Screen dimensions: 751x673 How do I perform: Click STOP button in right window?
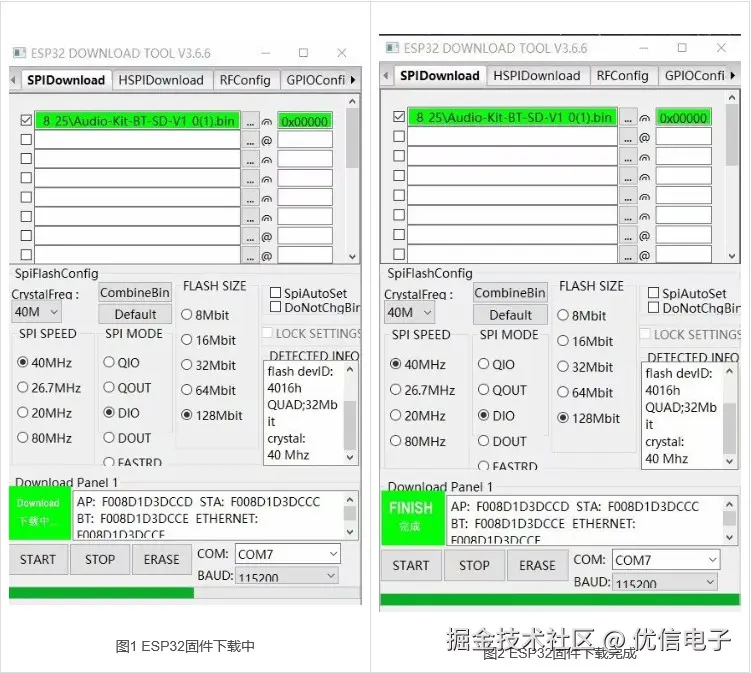(x=474, y=565)
